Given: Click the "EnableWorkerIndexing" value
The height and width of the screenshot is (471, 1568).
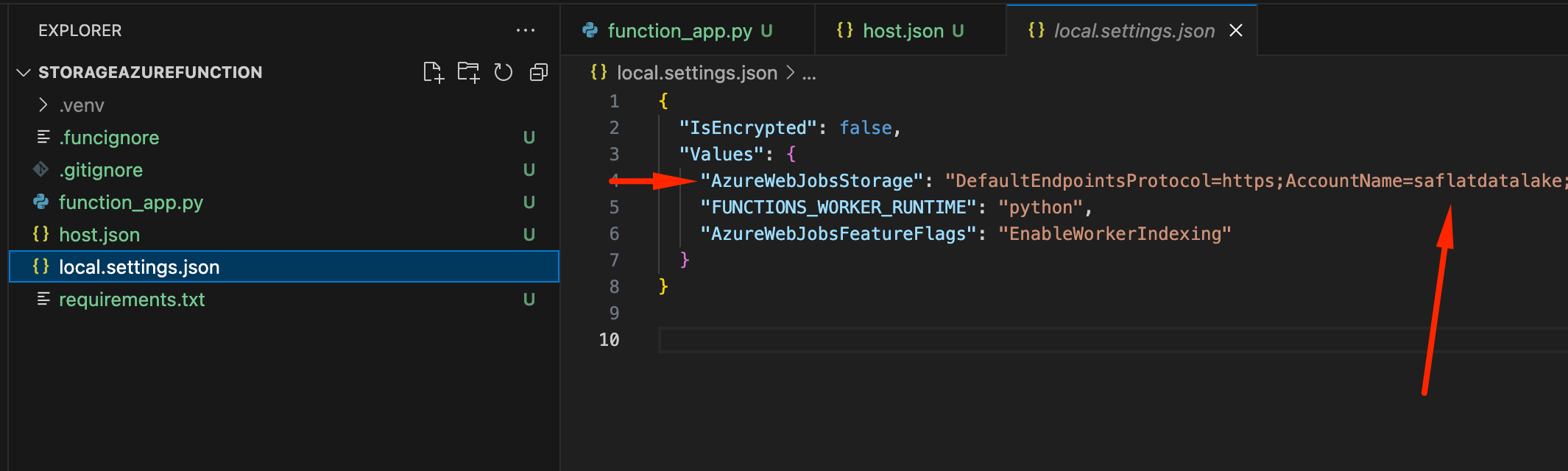Looking at the screenshot, I should coord(1115,234).
